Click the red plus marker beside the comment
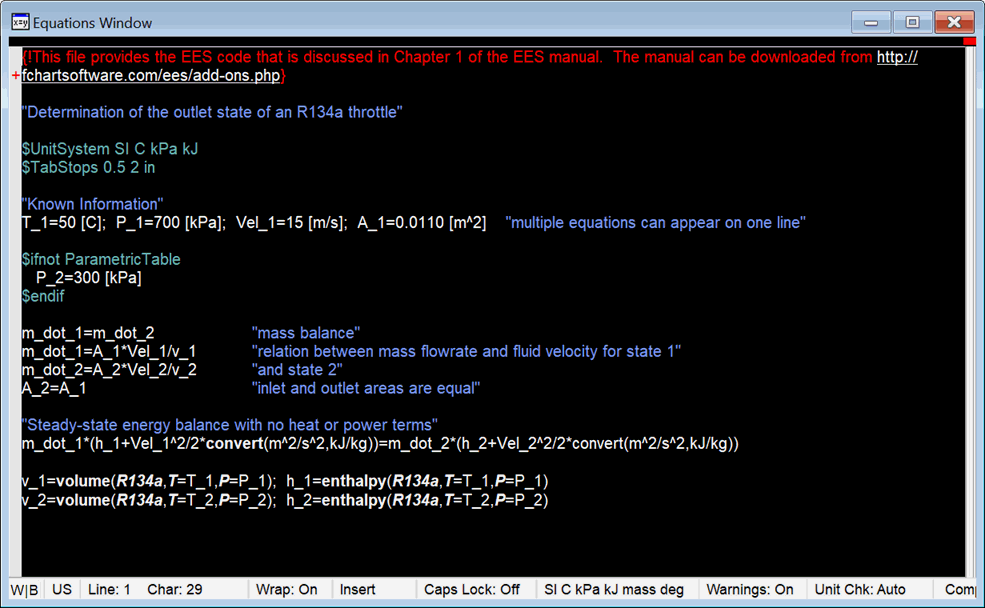The width and height of the screenshot is (985, 608). pos(16,76)
